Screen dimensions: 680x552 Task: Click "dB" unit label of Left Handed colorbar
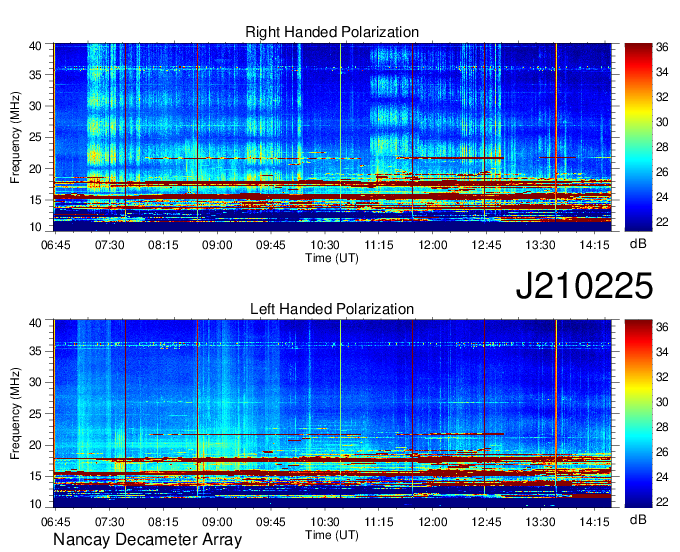point(638,519)
